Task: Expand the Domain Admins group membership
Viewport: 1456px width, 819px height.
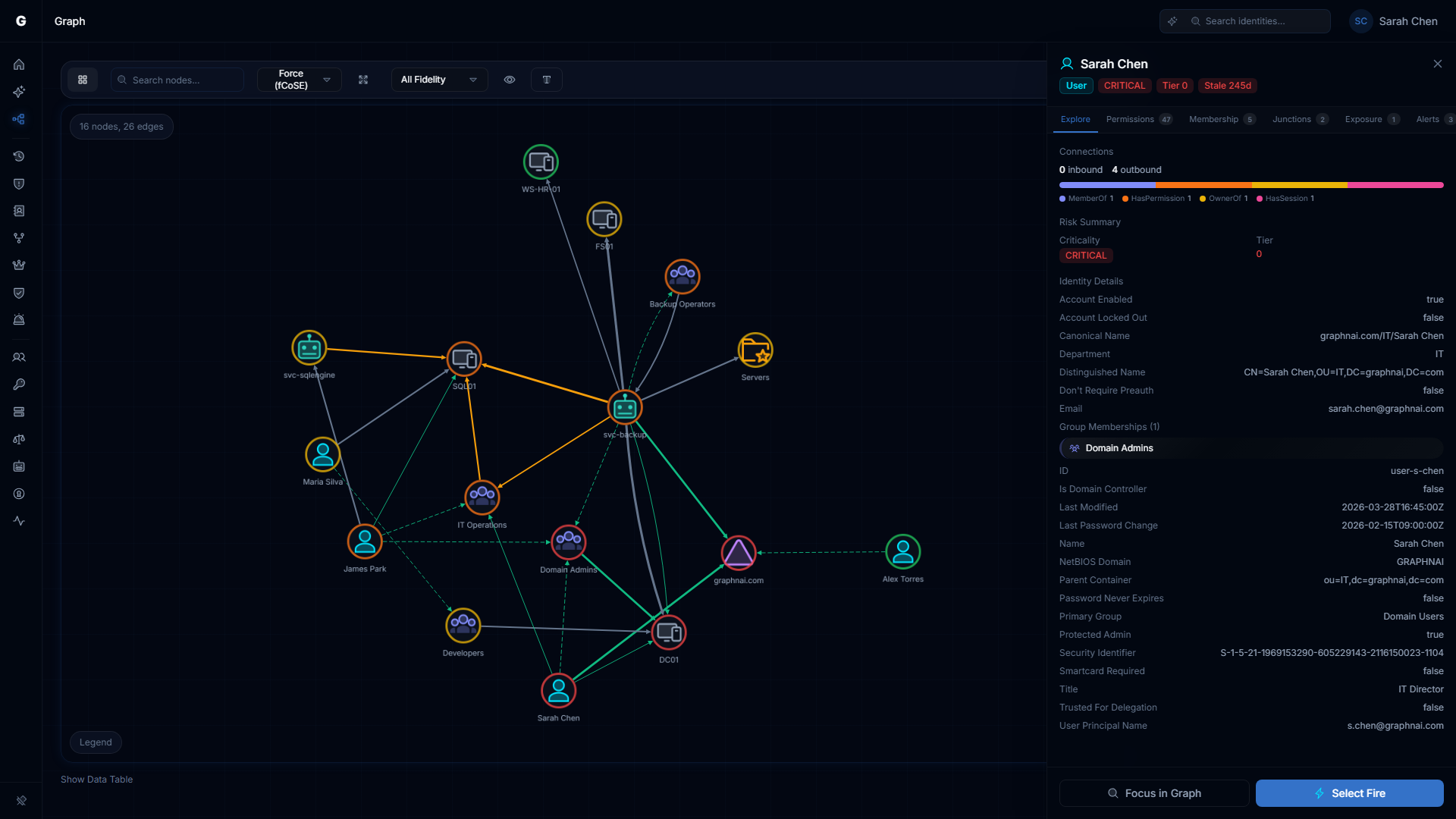Action: point(1251,447)
